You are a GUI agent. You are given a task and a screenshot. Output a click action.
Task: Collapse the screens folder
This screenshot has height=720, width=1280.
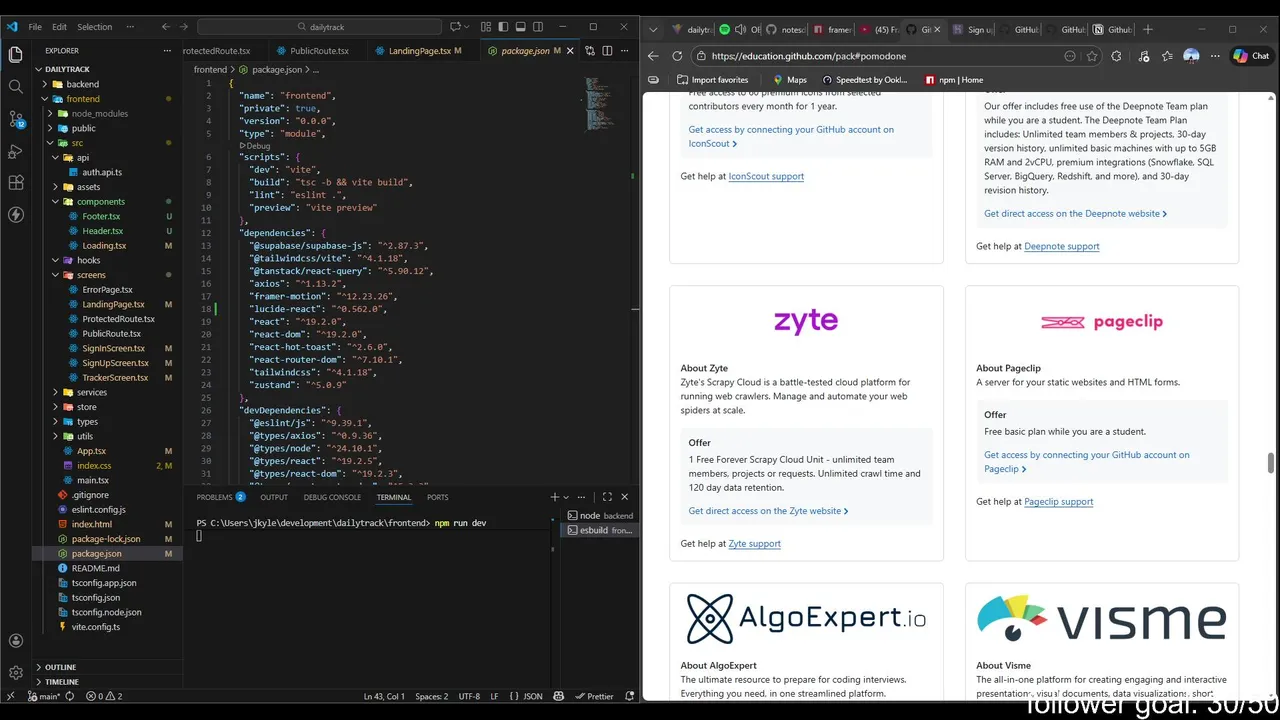click(91, 275)
